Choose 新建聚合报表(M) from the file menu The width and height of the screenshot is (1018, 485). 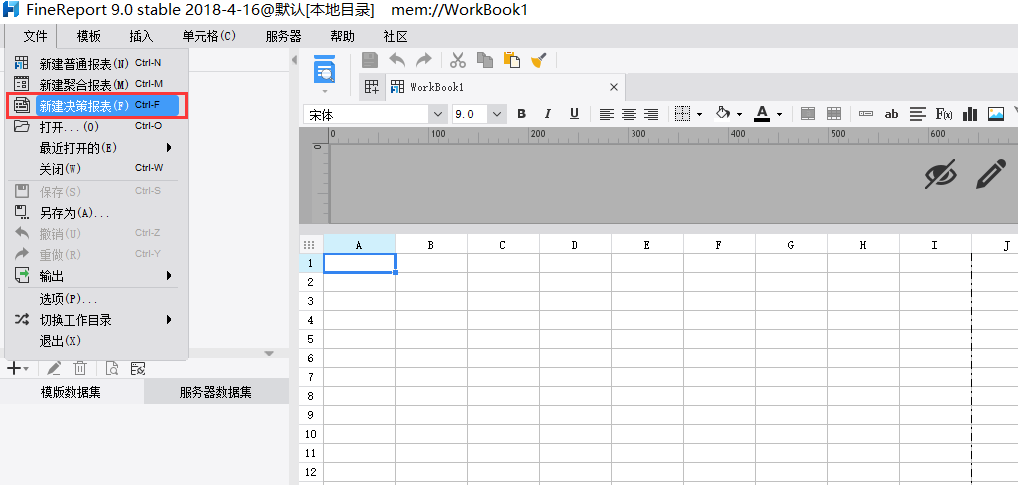point(96,84)
